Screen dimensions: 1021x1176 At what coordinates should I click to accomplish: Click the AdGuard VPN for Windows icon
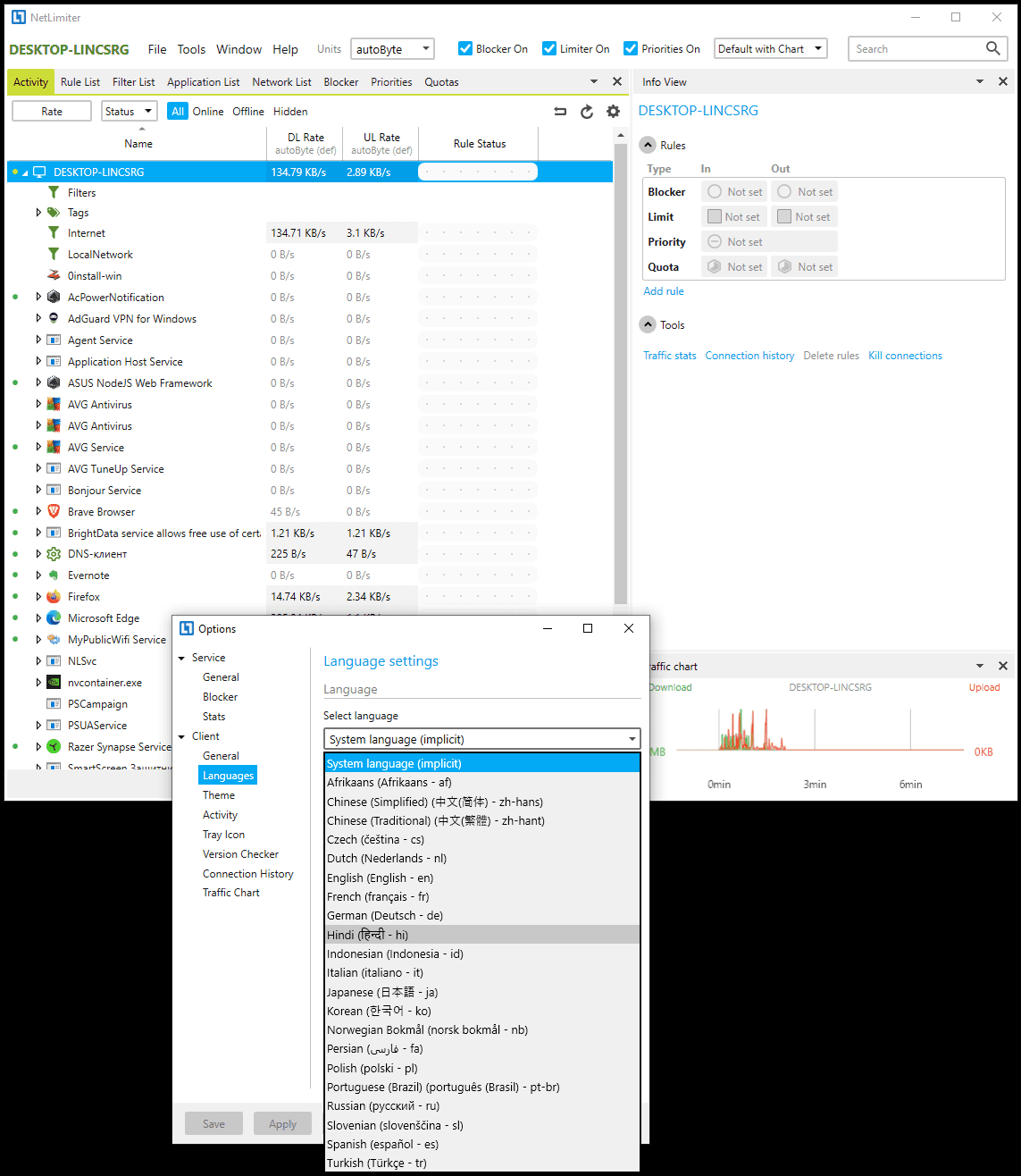tap(54, 319)
